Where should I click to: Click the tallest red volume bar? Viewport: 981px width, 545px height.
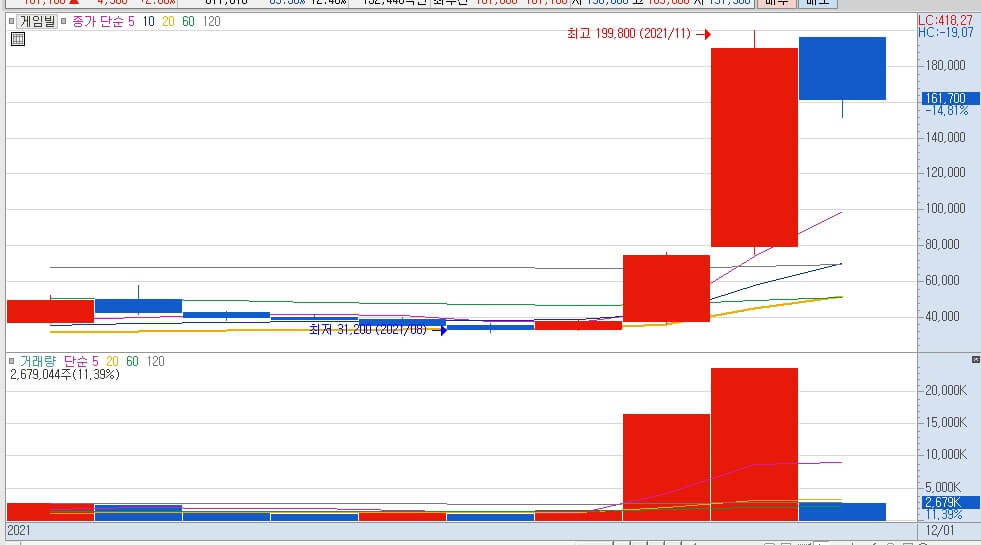754,444
